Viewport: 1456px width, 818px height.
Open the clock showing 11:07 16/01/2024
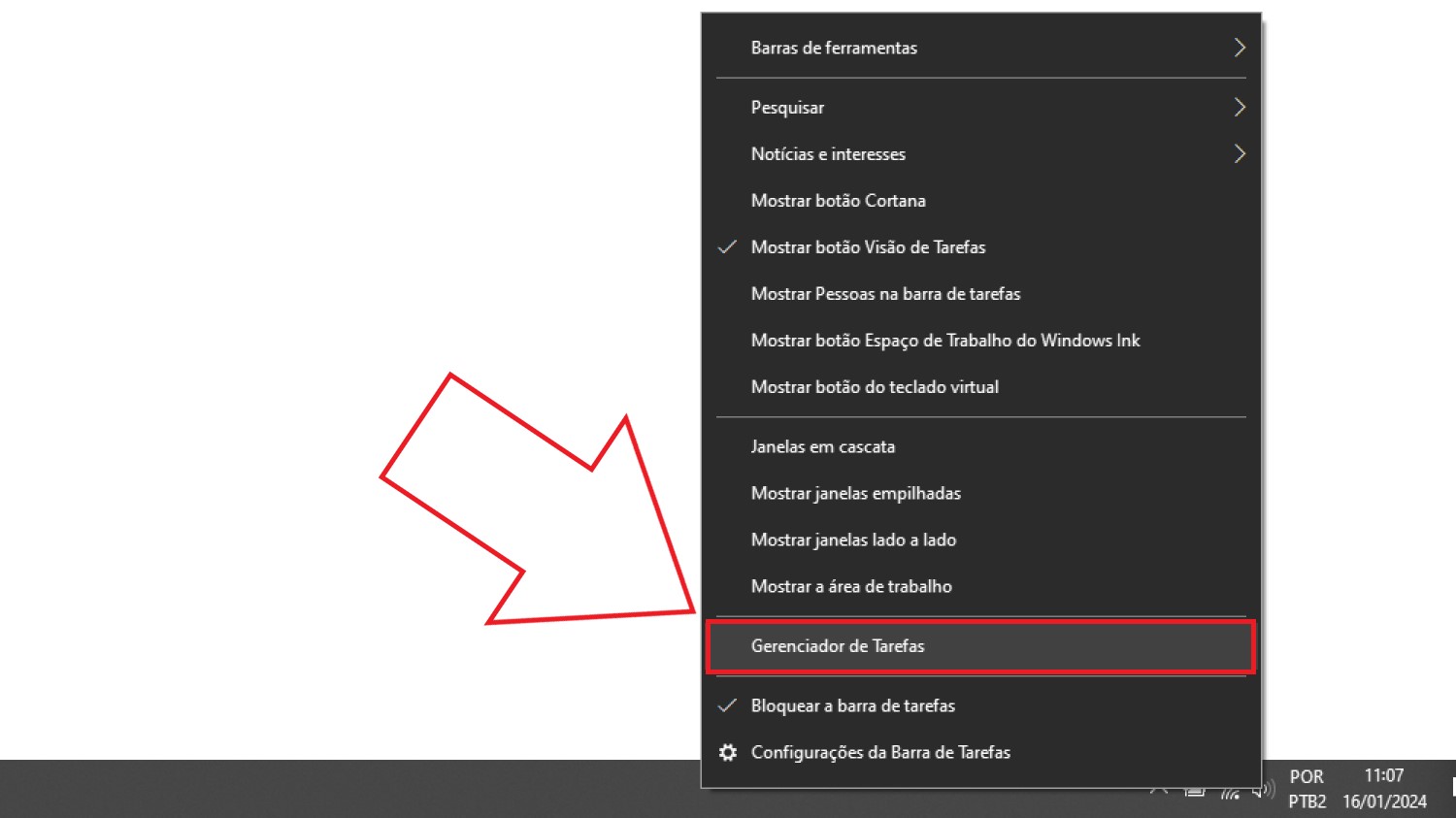tap(1384, 789)
